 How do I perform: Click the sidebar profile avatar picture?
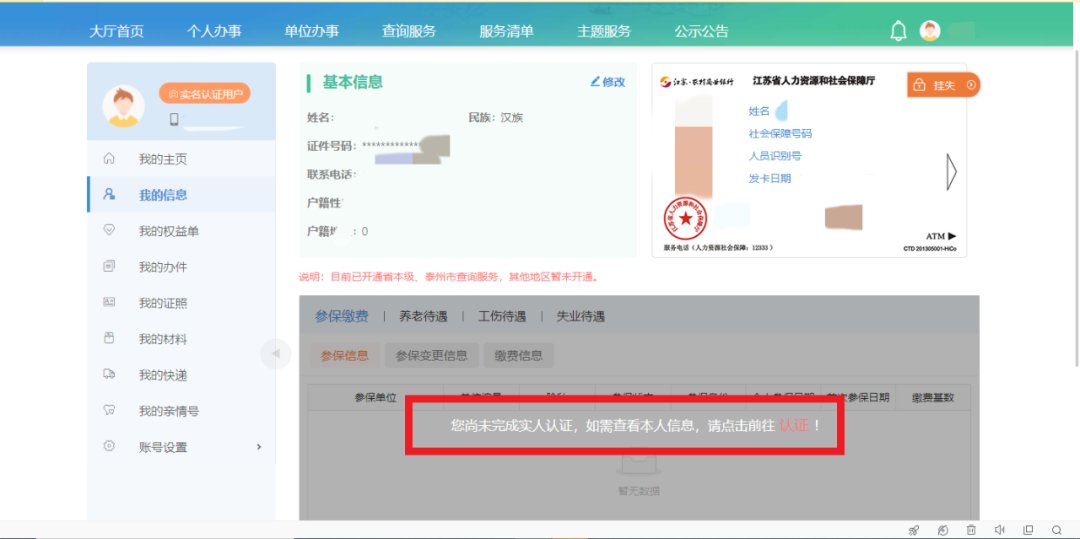point(123,106)
